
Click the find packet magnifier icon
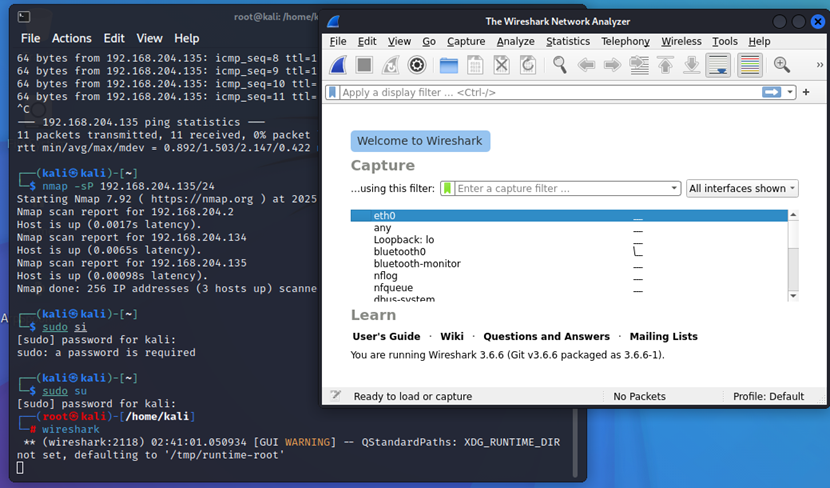pos(559,65)
